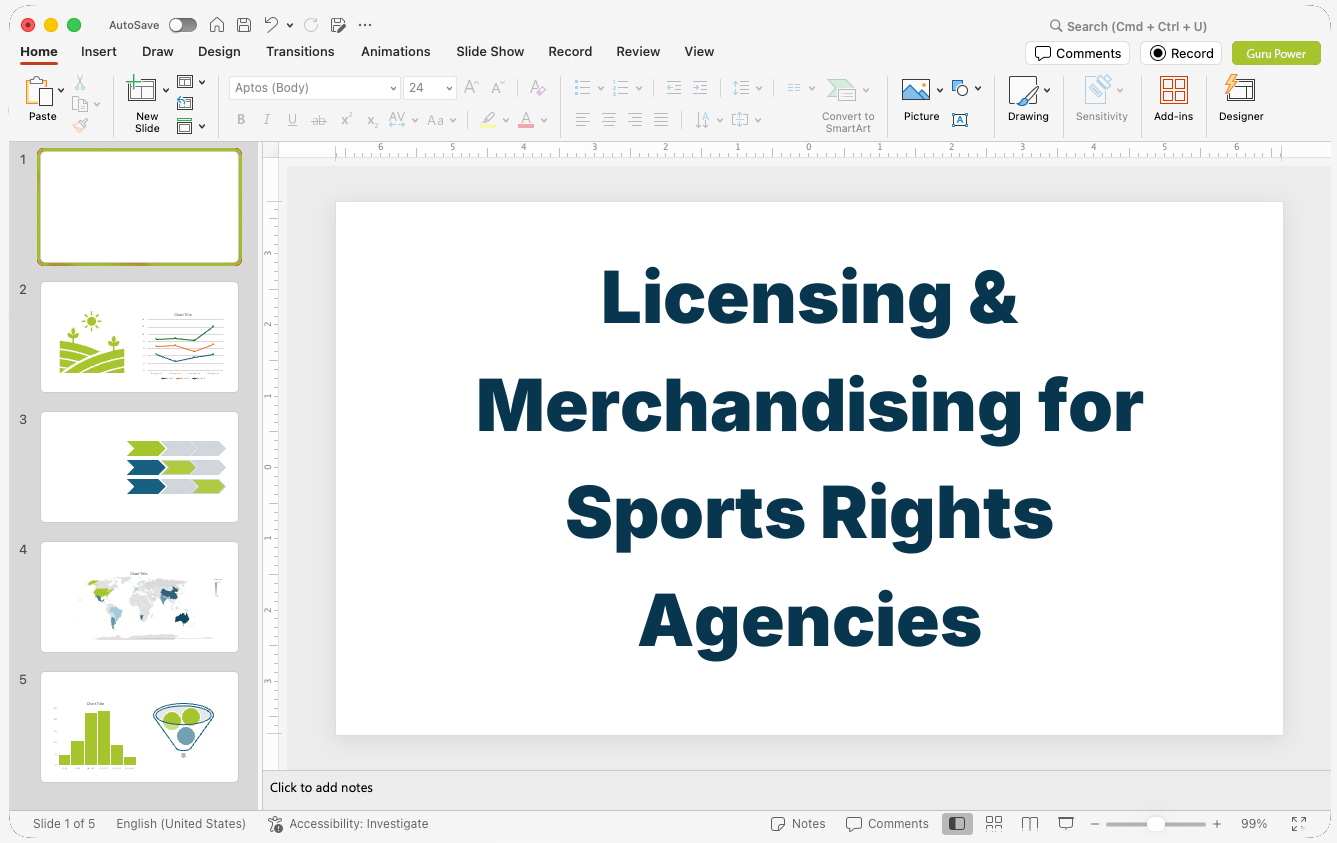Insert a text box
Screen dimensions: 1337x843
pyautogui.click(x=960, y=120)
